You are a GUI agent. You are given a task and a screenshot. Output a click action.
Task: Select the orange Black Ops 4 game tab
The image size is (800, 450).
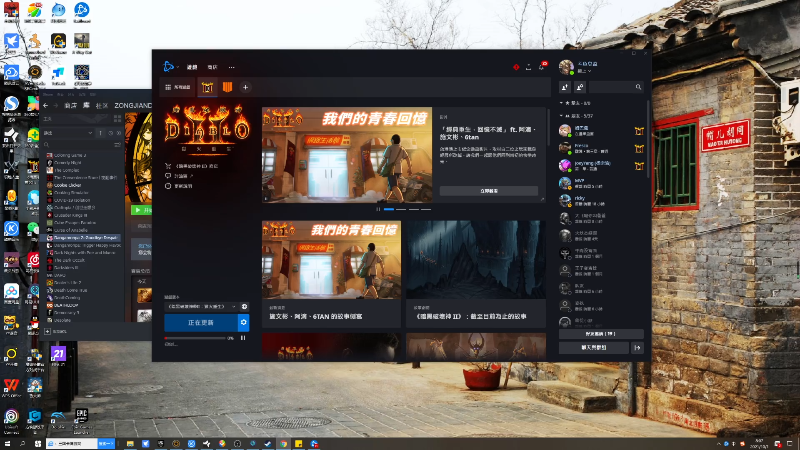[x=227, y=87]
